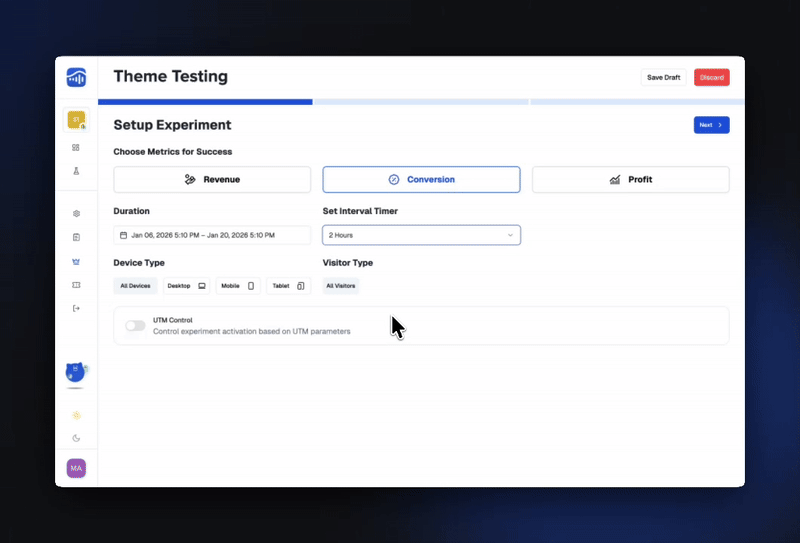Switch to light mode sun icon
Image resolution: width=800 pixels, height=543 pixels.
[76, 415]
